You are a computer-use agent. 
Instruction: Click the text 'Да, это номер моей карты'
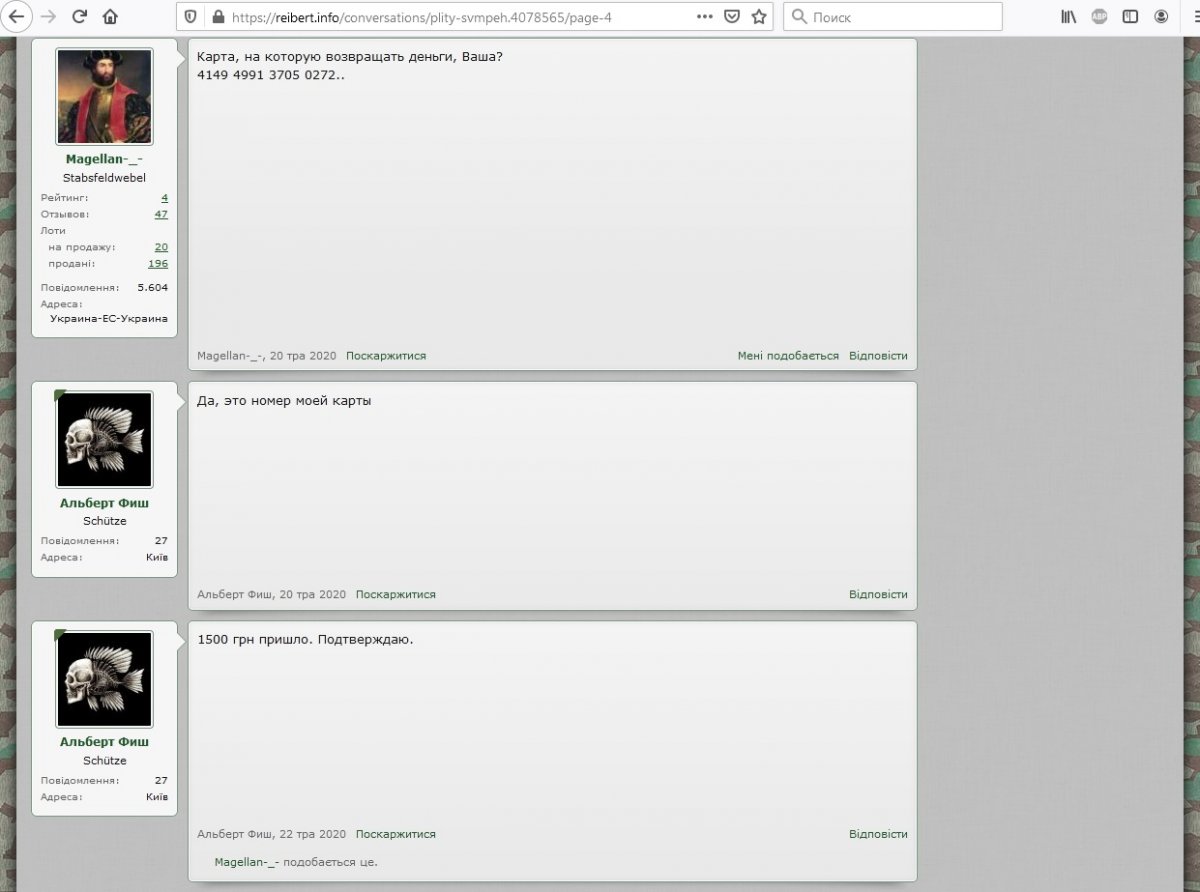(x=284, y=401)
